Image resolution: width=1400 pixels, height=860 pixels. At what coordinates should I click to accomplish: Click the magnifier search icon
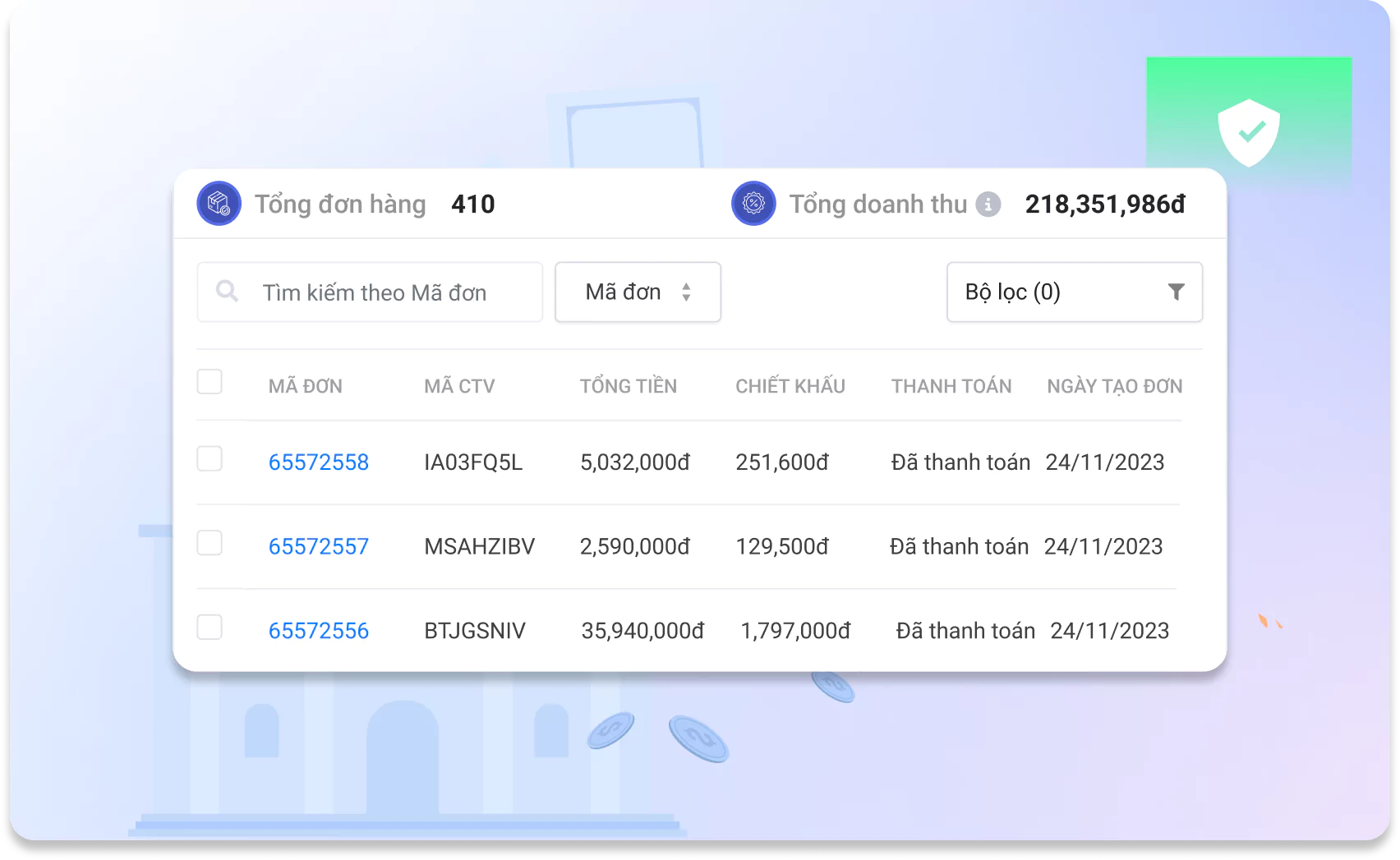(227, 291)
